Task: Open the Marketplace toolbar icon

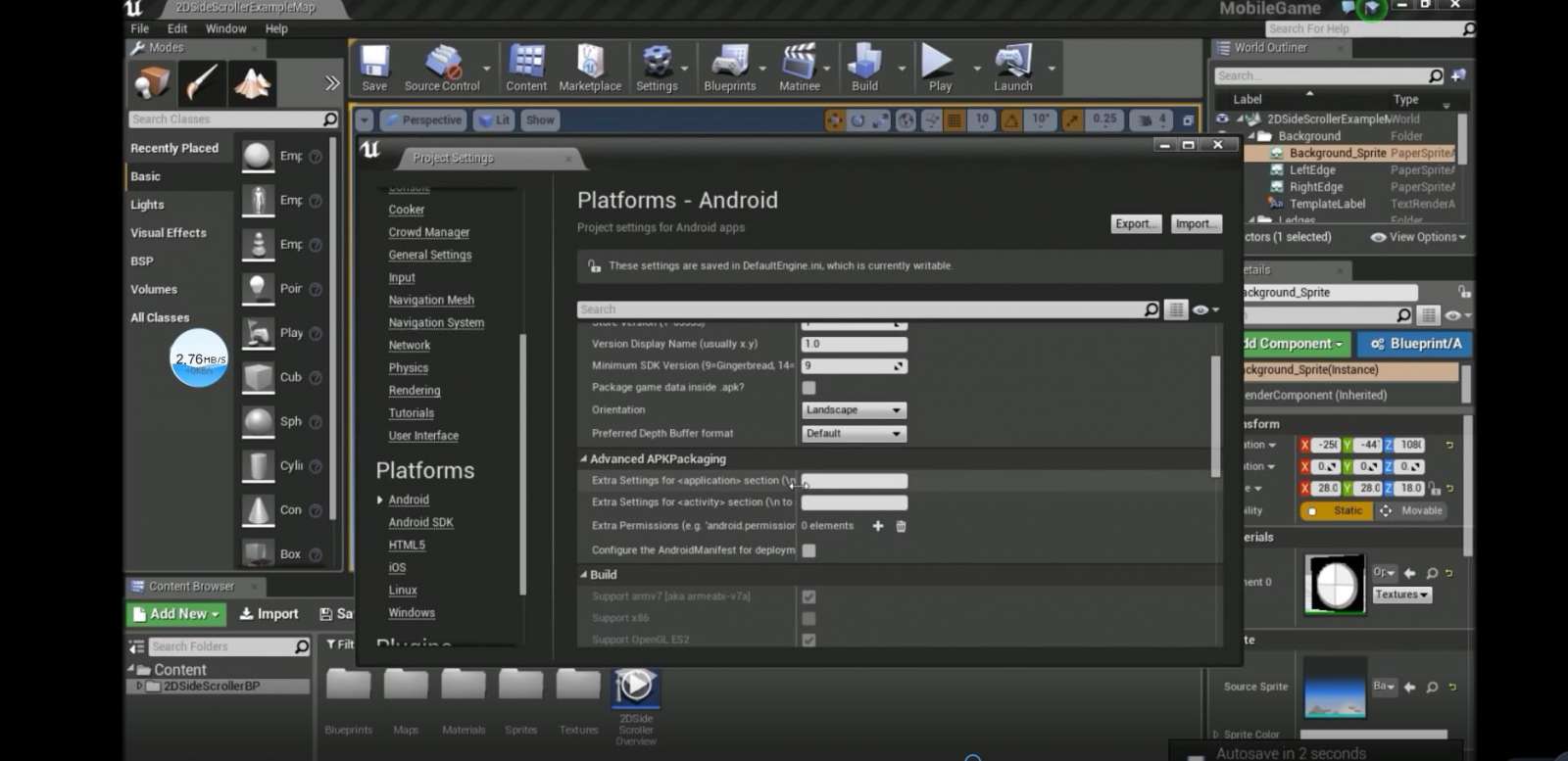Action: pyautogui.click(x=590, y=67)
